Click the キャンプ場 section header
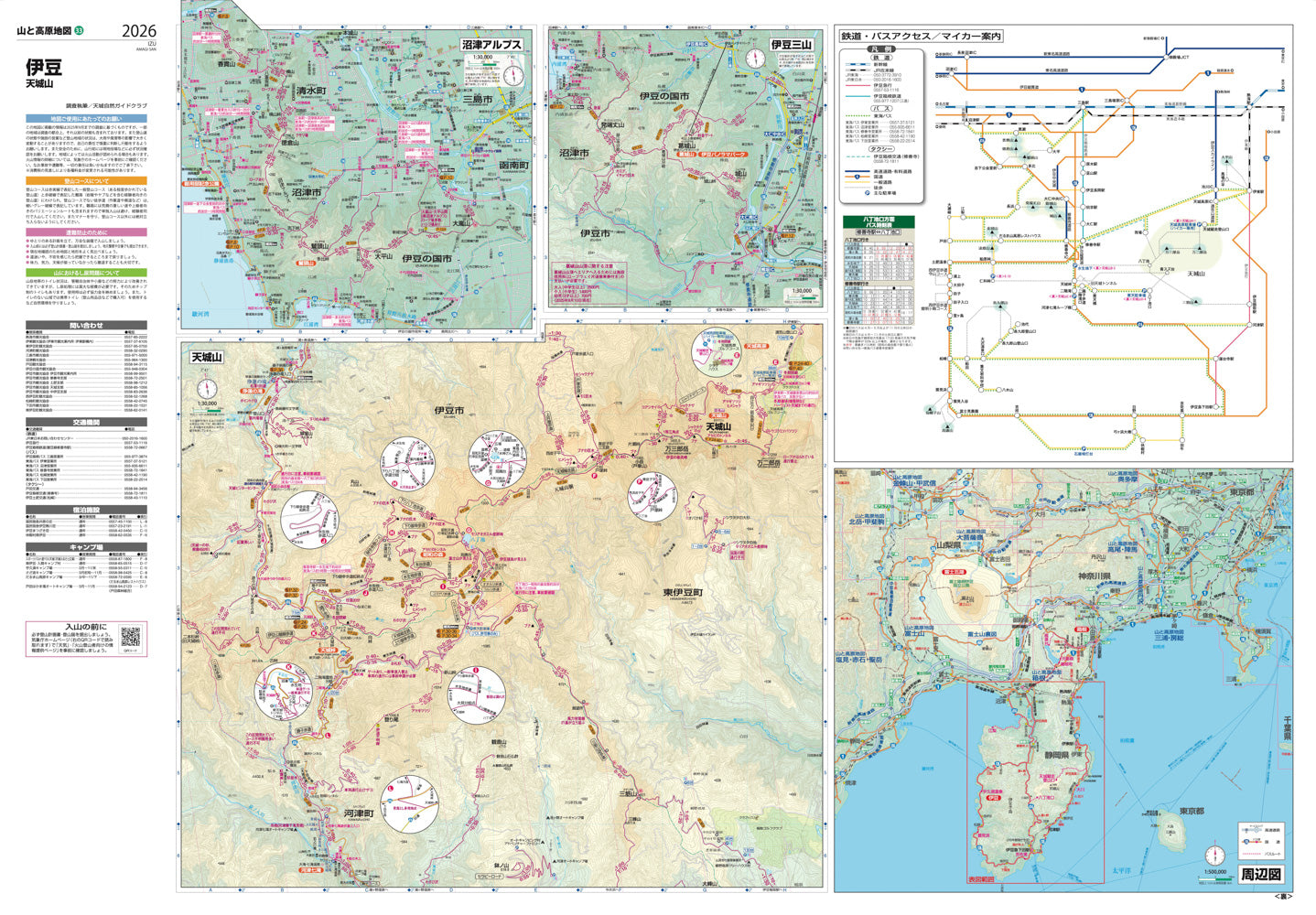1316x915 pixels. pyautogui.click(x=86, y=547)
